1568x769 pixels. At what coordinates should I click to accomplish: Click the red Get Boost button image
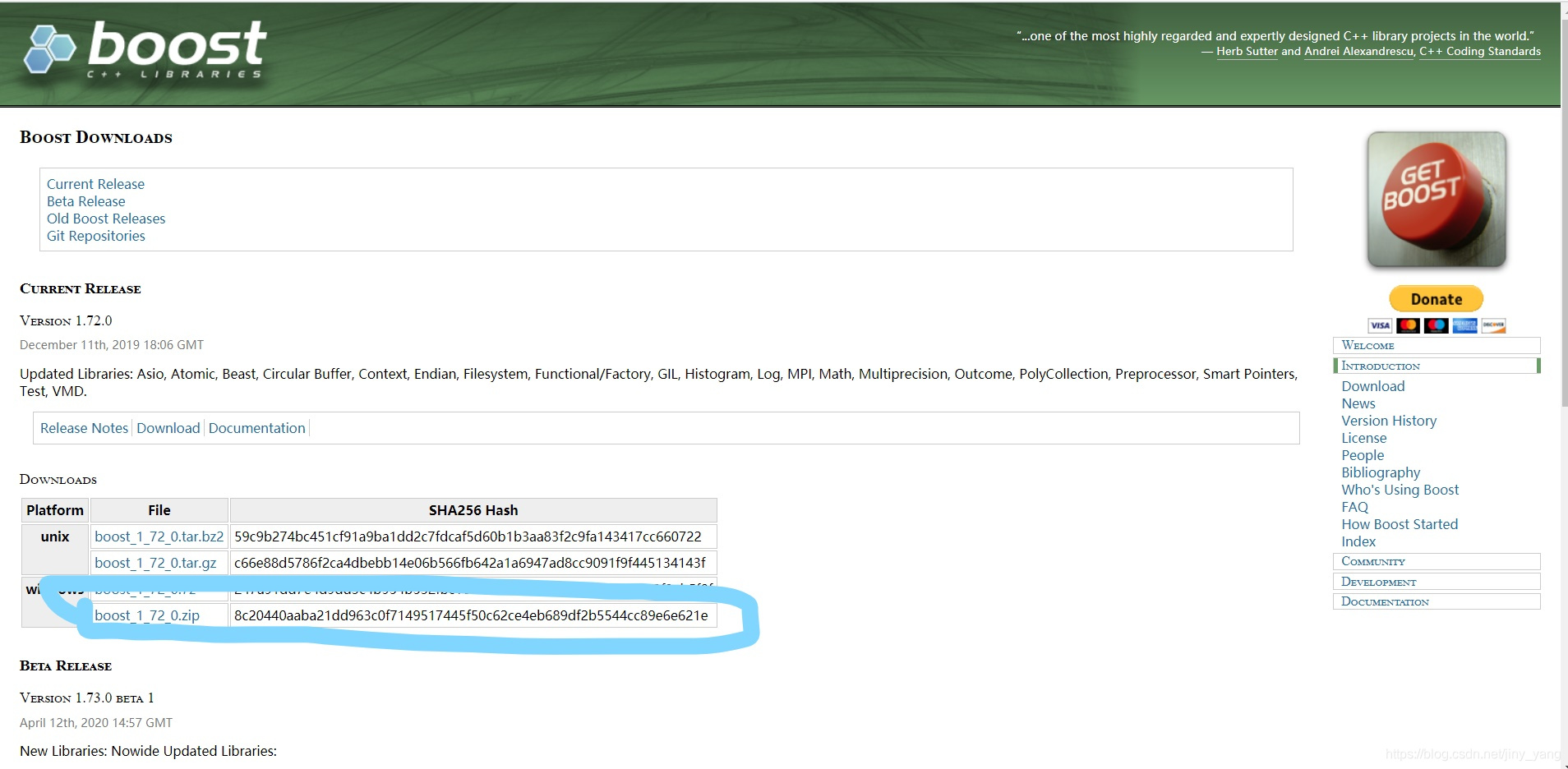tap(1437, 200)
